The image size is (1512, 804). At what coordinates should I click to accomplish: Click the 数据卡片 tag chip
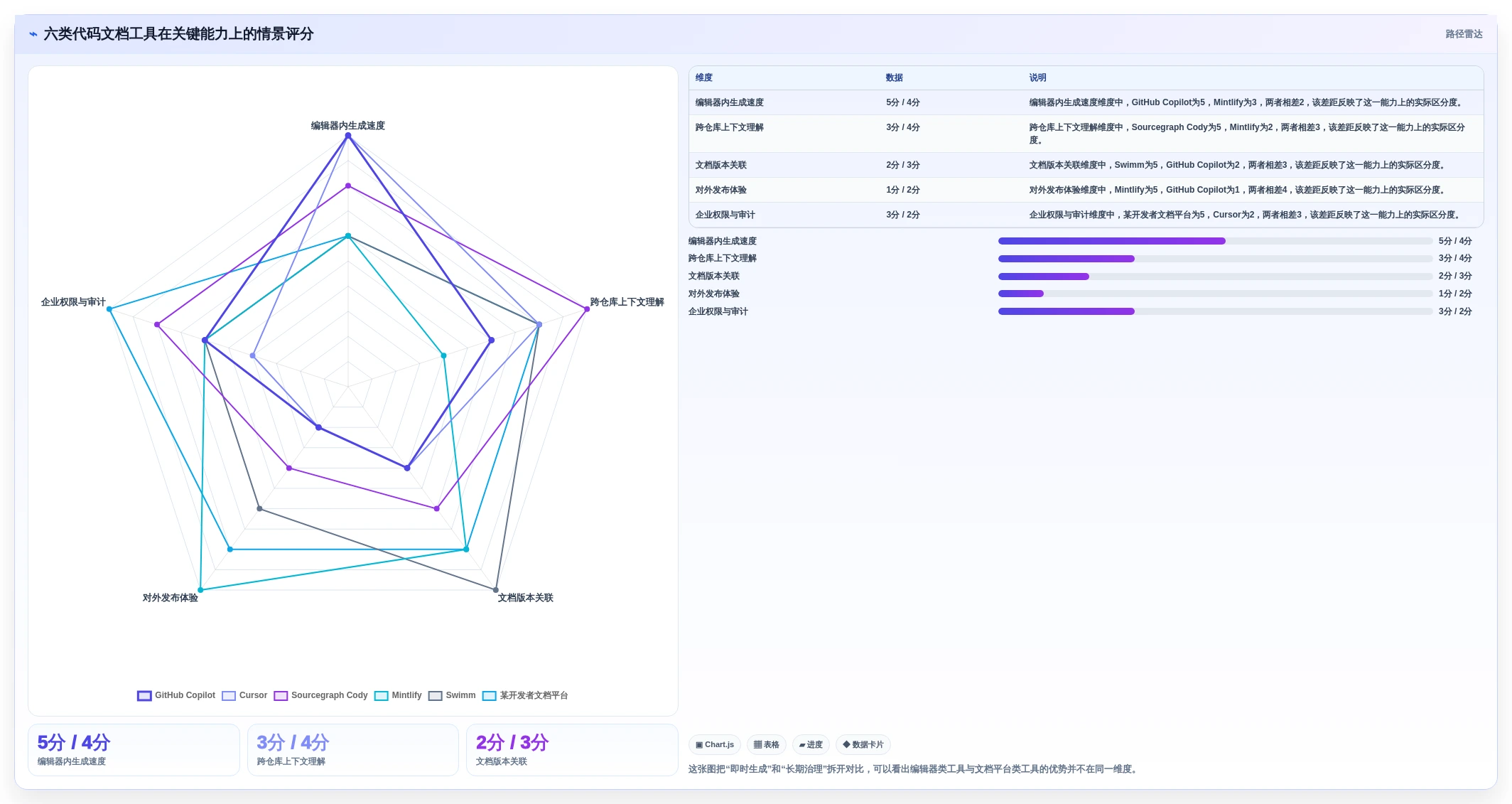click(x=863, y=744)
